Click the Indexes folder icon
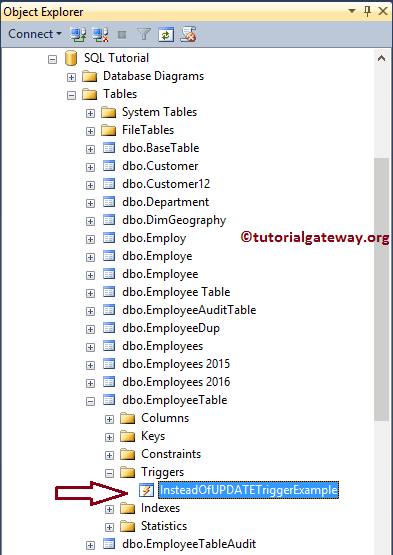Image resolution: width=393 pixels, height=555 pixels. pyautogui.click(x=127, y=508)
